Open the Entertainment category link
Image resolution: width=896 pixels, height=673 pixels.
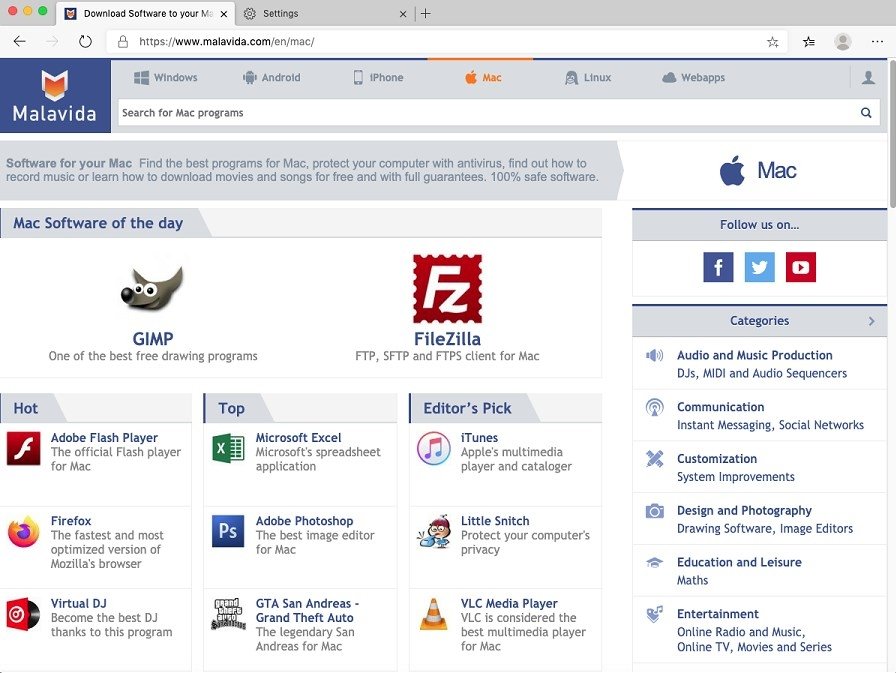(718, 614)
